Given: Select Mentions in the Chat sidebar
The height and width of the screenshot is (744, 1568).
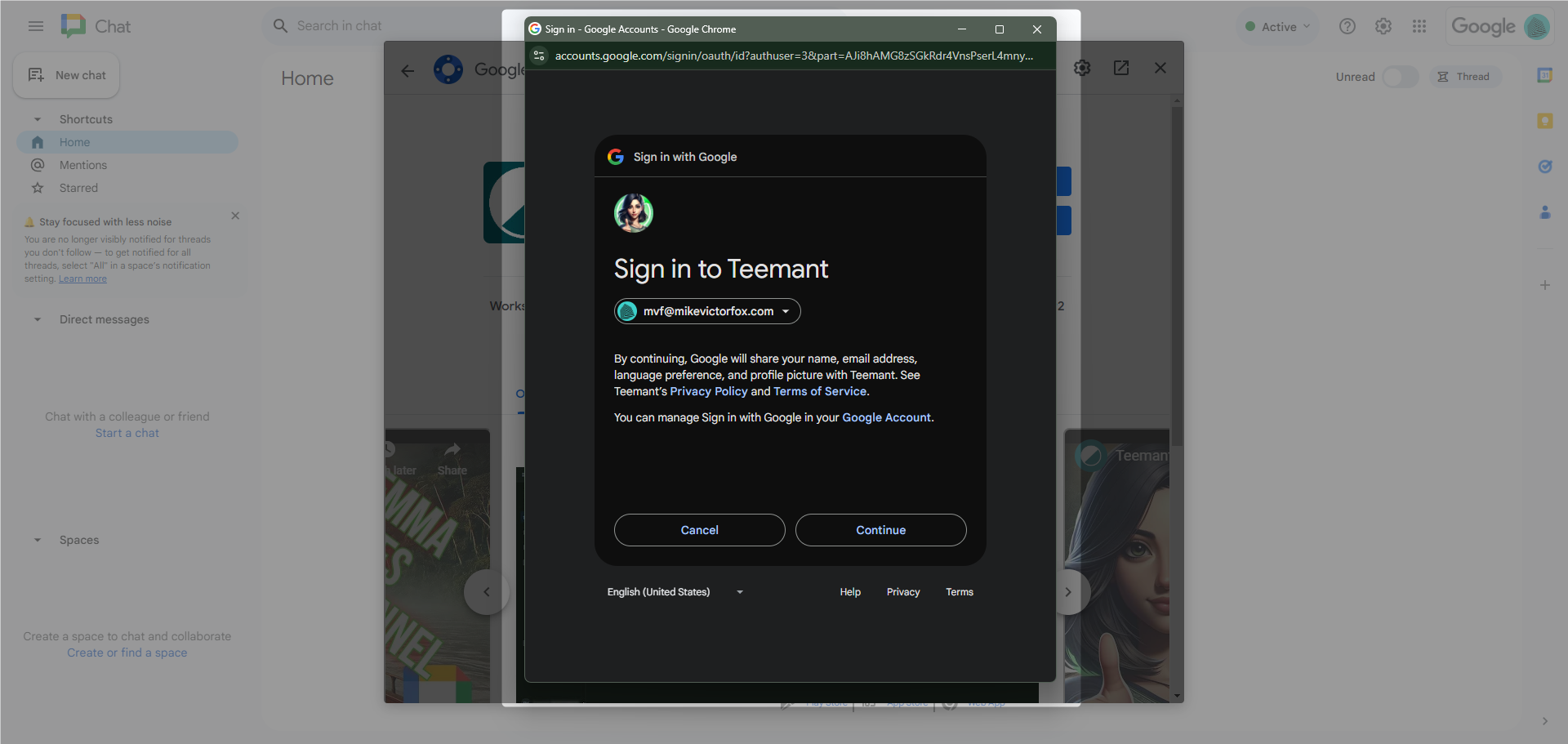Looking at the screenshot, I should tap(127, 165).
